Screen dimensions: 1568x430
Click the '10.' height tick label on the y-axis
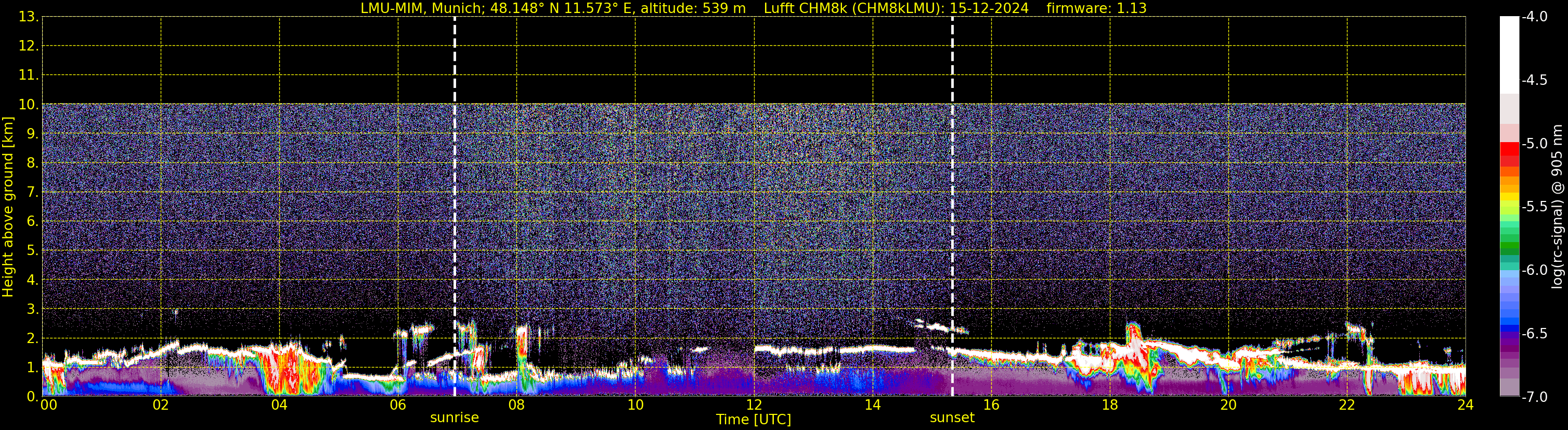pyautogui.click(x=29, y=105)
